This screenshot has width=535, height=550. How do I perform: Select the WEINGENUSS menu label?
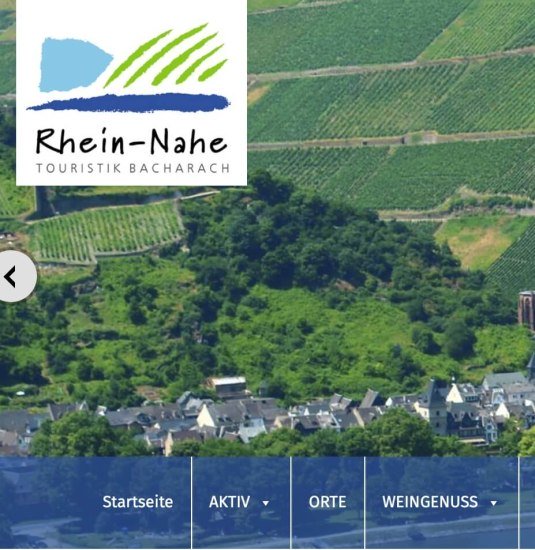[x=430, y=502]
